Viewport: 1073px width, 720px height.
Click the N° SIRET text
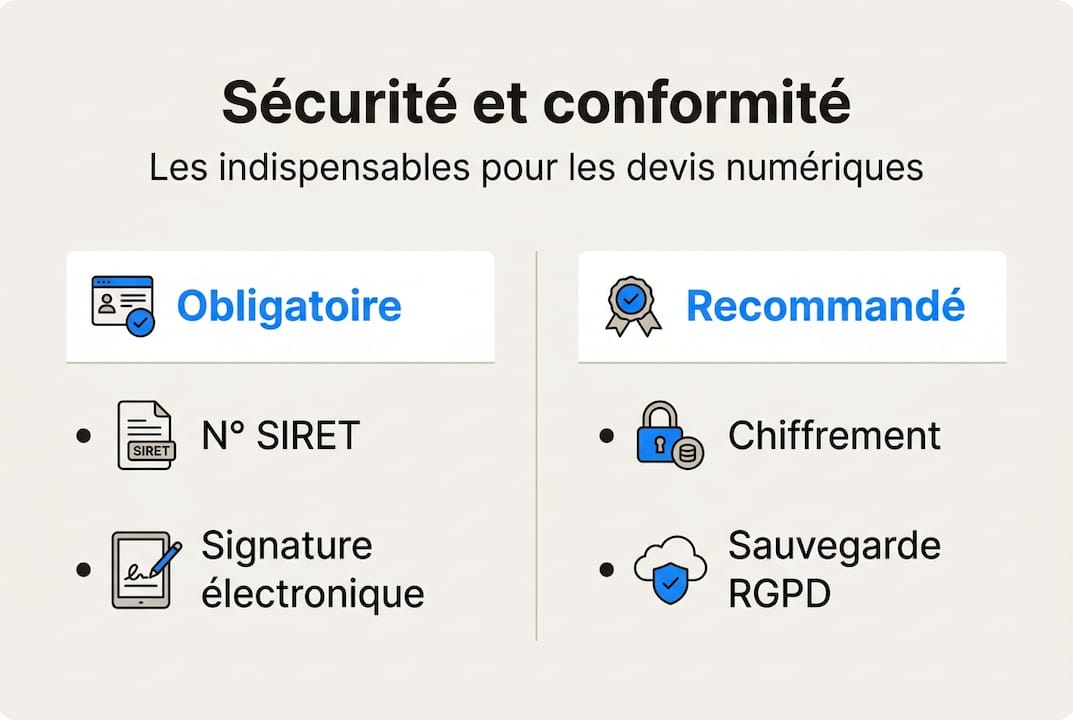tap(281, 436)
